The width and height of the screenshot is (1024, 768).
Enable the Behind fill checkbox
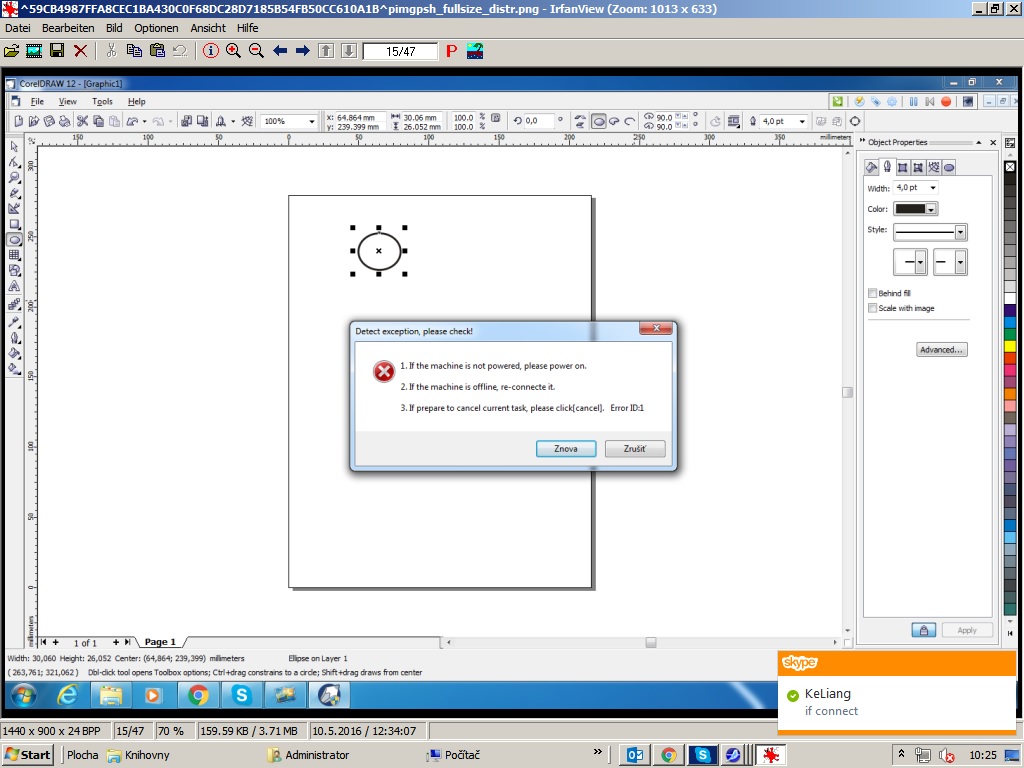pos(873,293)
